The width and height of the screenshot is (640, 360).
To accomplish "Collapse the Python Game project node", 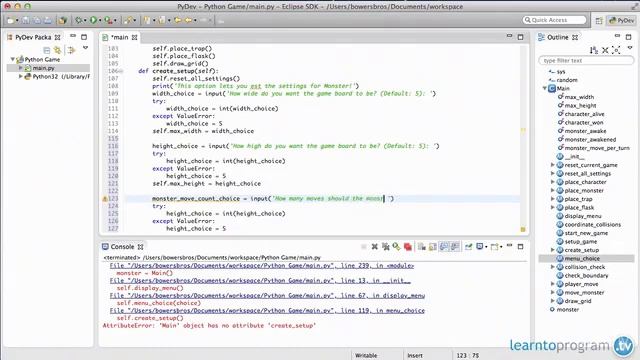I will click(13, 59).
